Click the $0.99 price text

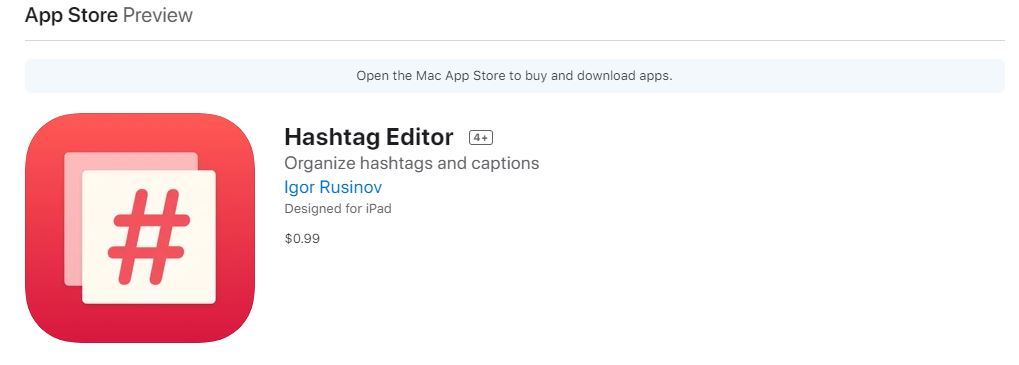[302, 238]
